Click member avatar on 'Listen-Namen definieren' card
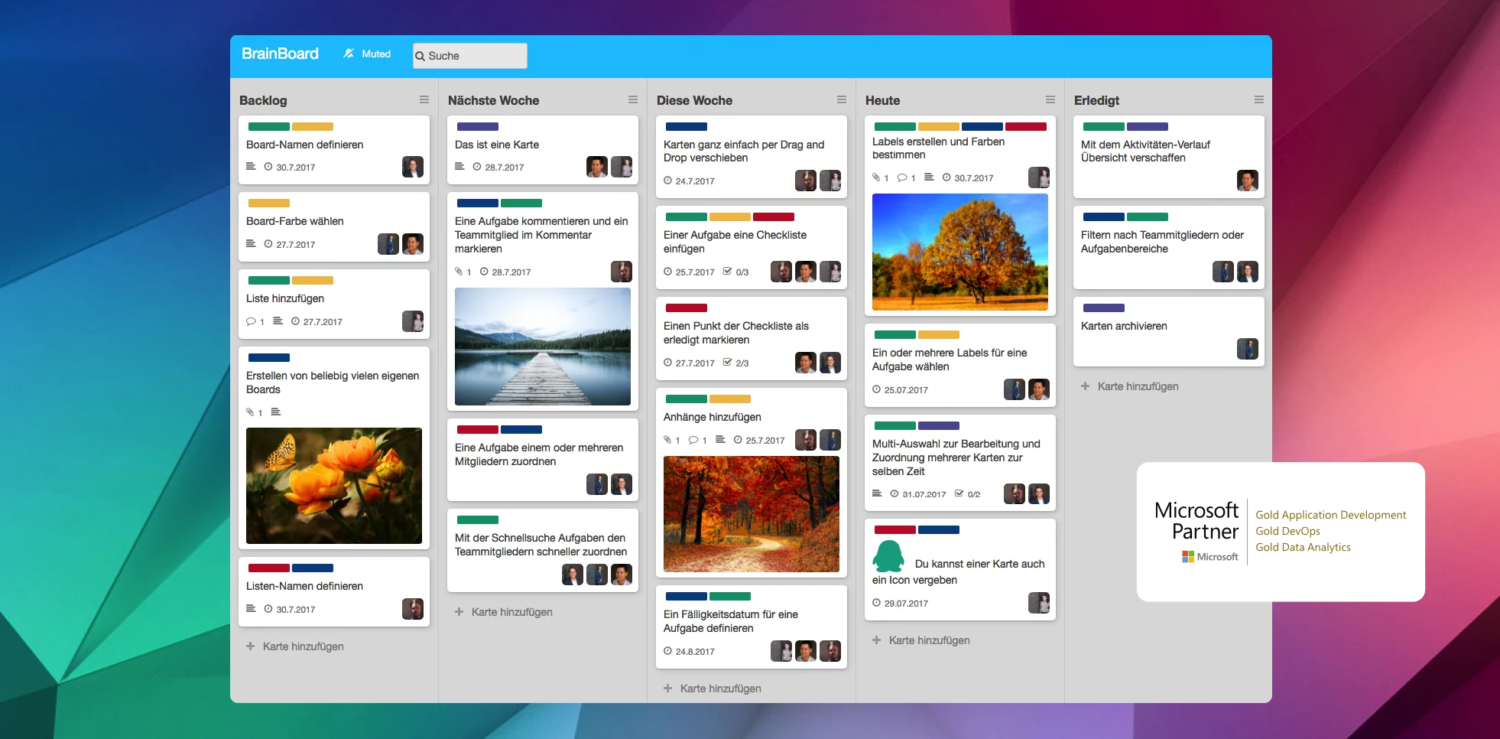 413,609
